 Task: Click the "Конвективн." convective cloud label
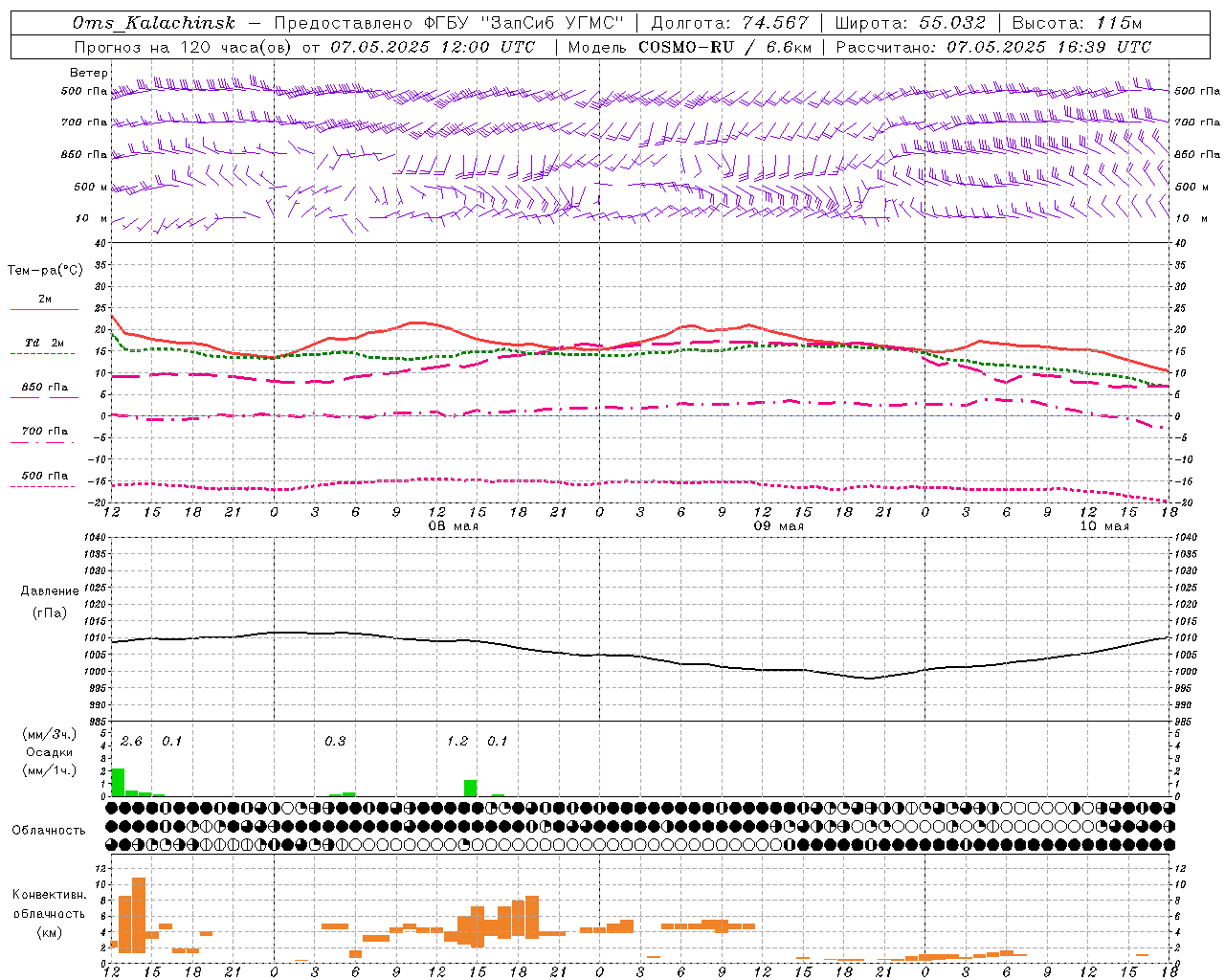coord(49,895)
